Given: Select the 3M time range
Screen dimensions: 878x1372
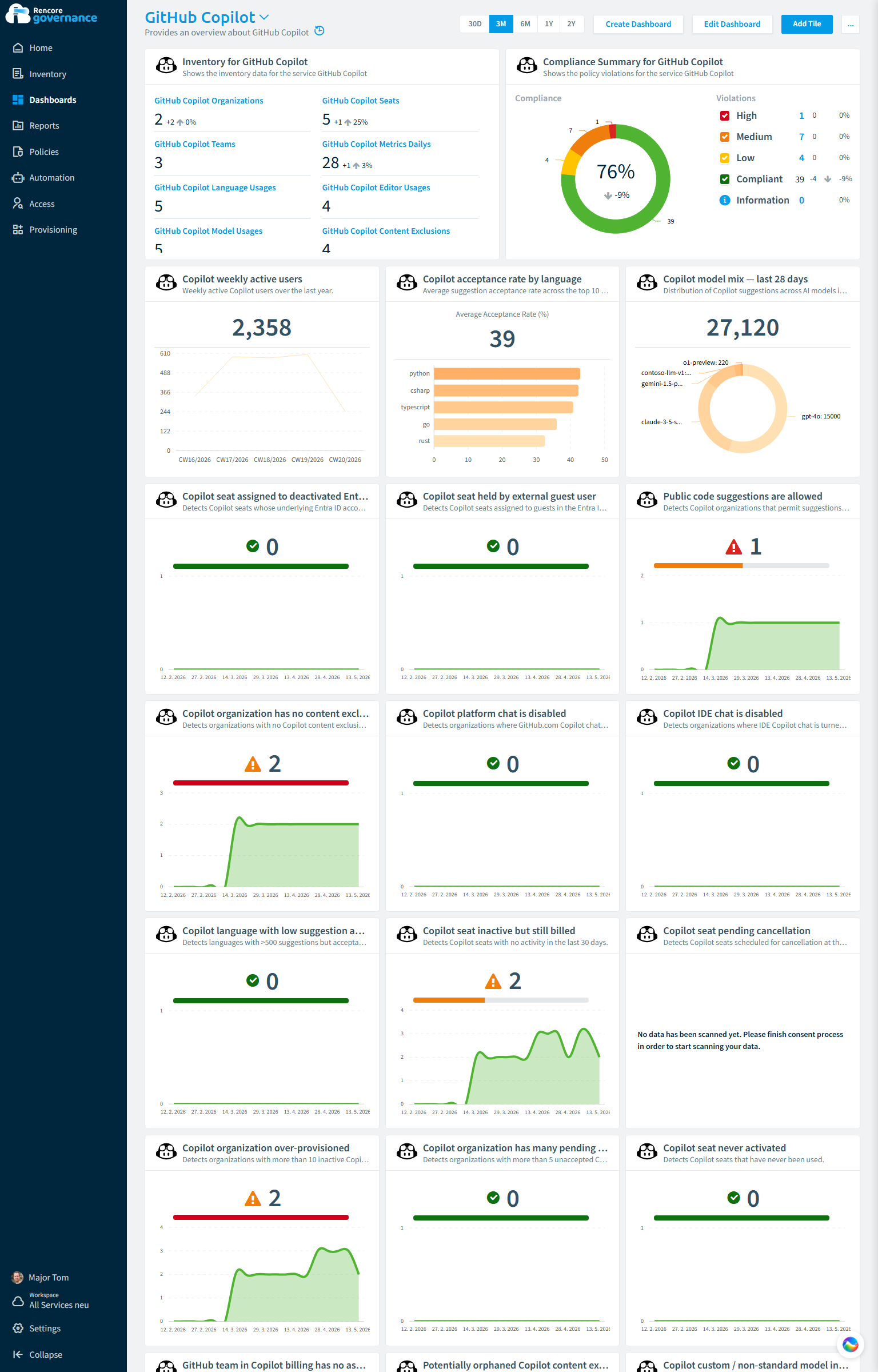Looking at the screenshot, I should click(x=501, y=24).
